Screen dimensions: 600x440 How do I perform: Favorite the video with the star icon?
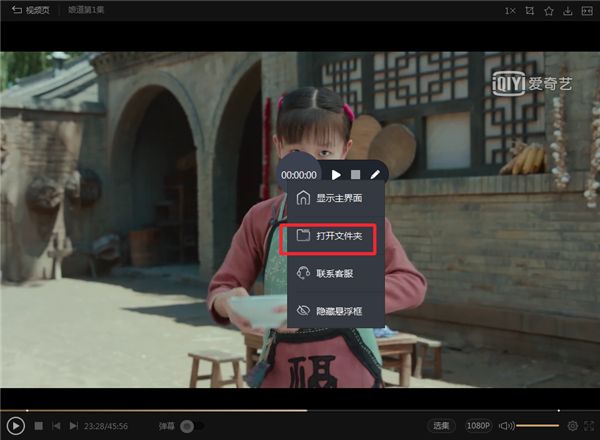click(x=549, y=11)
